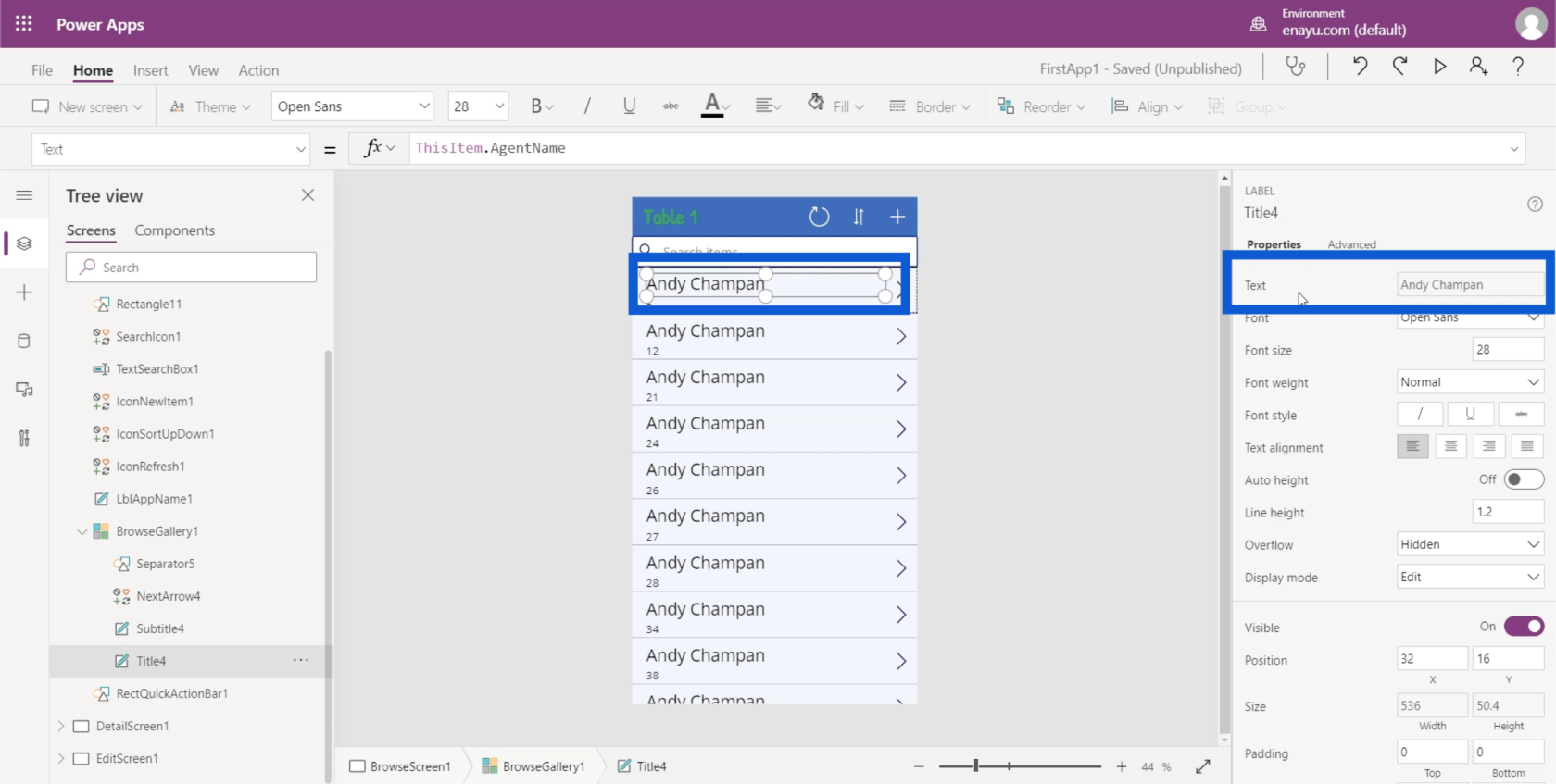Click the hamburger menu in left rail
Screen dimensions: 1556x784
click(x=24, y=195)
